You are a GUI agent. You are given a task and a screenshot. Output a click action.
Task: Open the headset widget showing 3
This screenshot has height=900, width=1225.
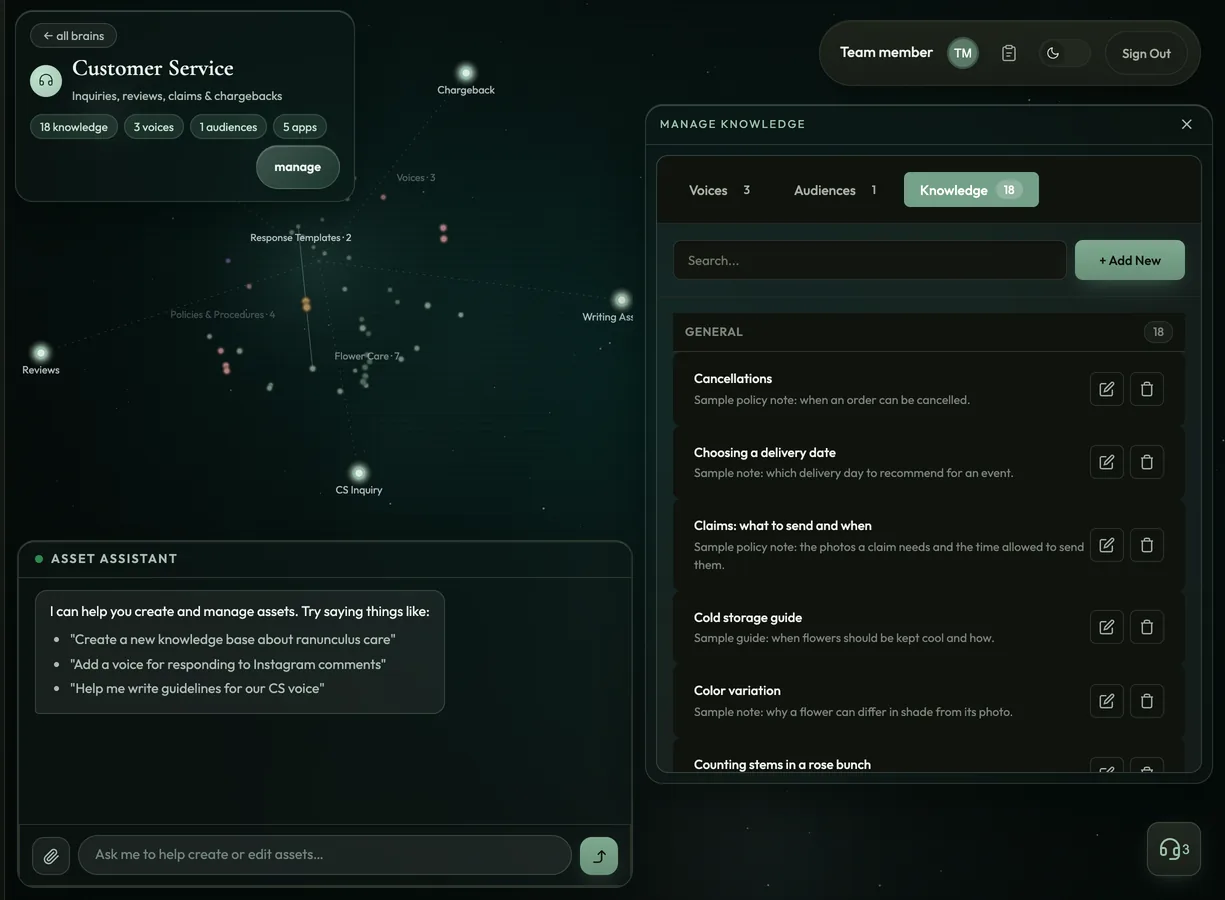tap(1174, 849)
